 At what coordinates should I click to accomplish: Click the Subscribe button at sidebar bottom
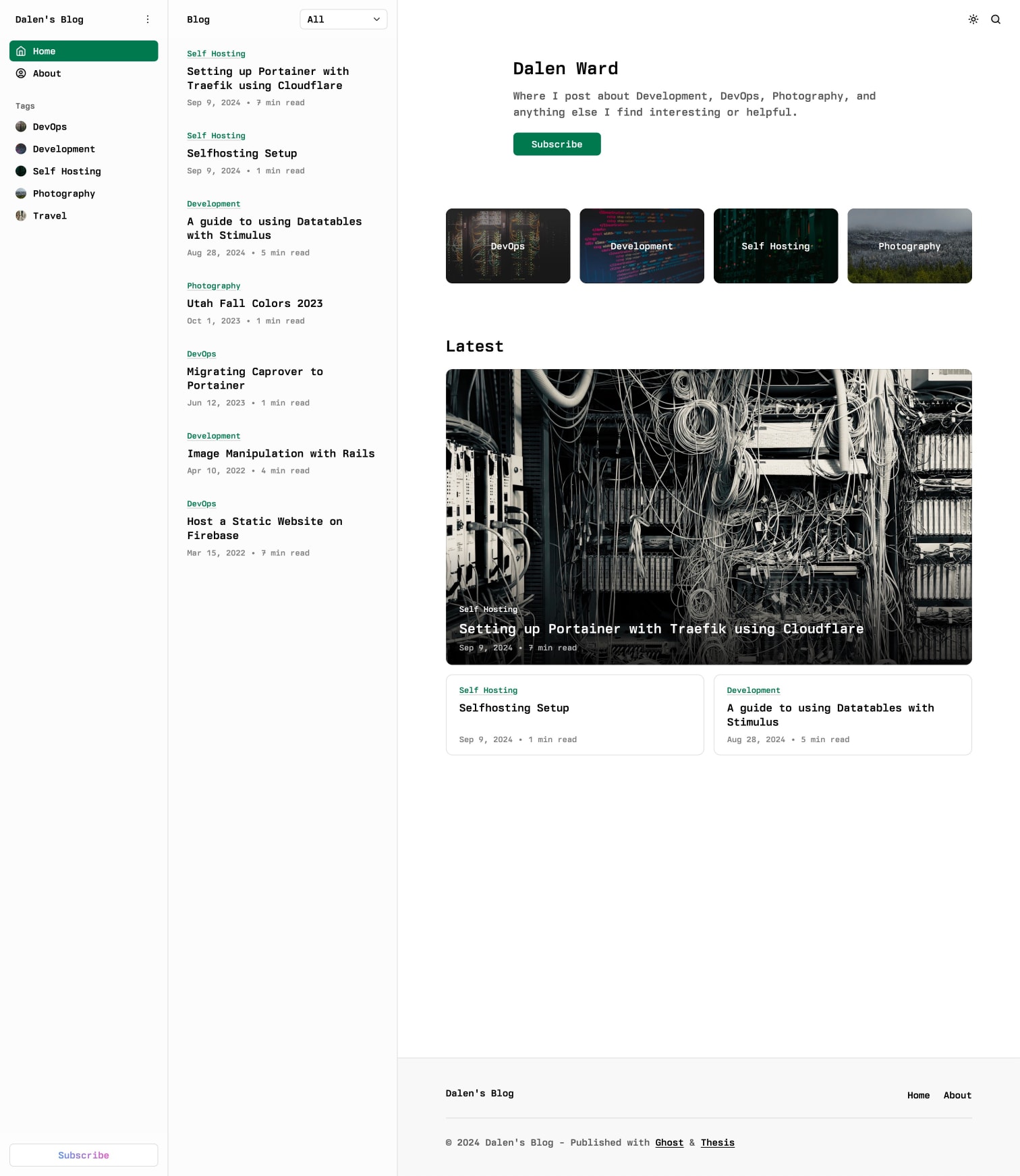(84, 1155)
